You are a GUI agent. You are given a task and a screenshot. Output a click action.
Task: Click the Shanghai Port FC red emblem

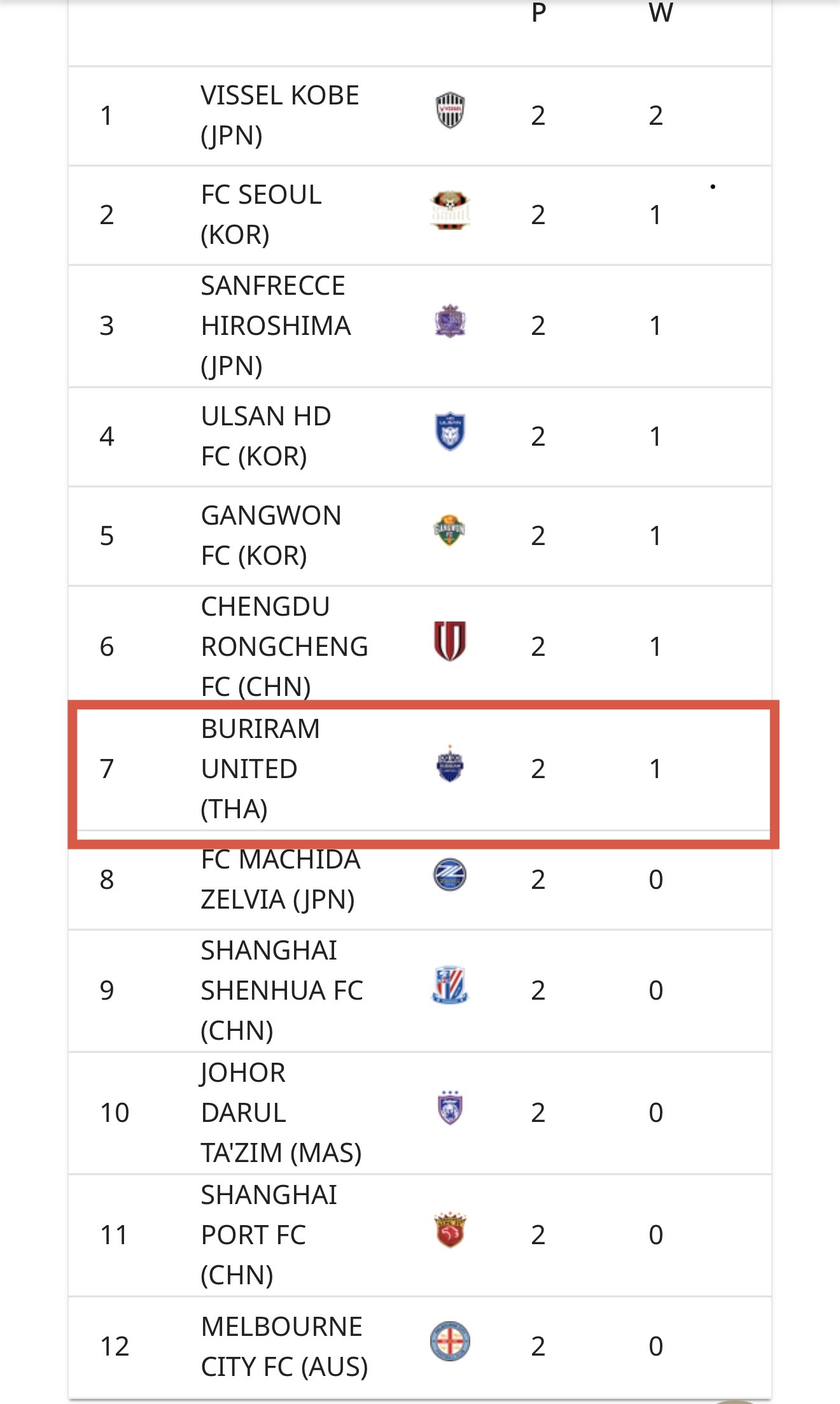coord(450,1230)
